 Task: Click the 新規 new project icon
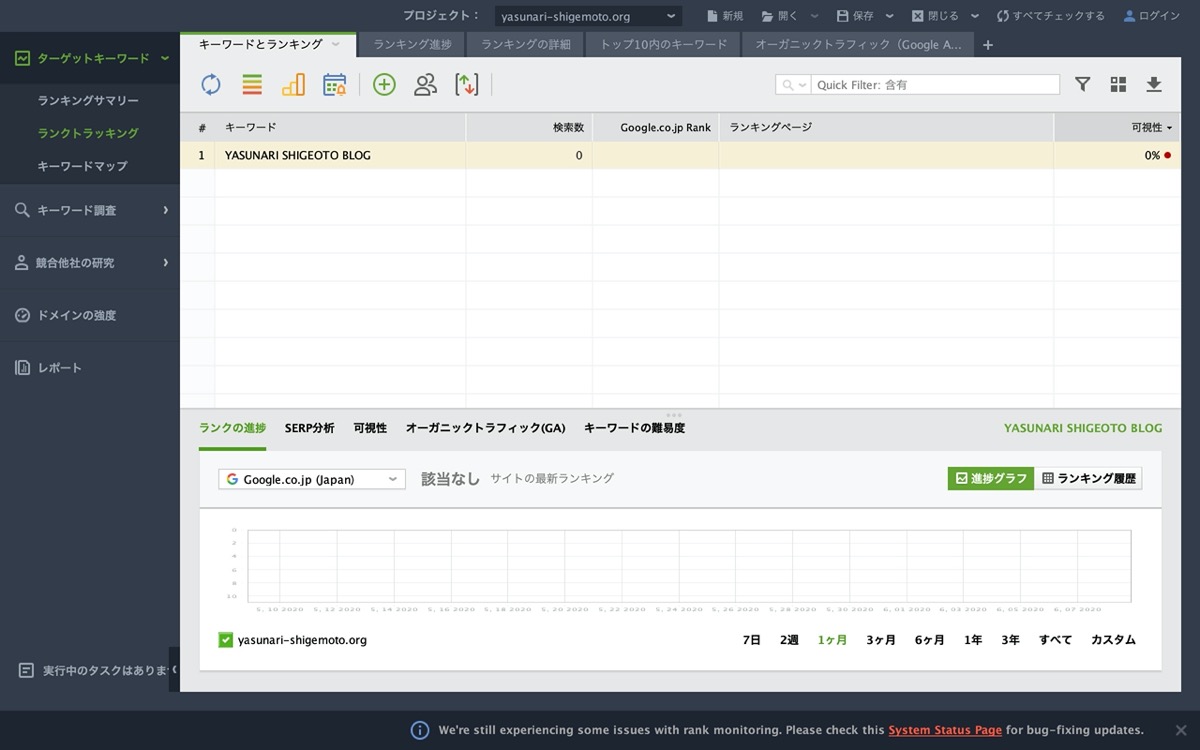712,16
